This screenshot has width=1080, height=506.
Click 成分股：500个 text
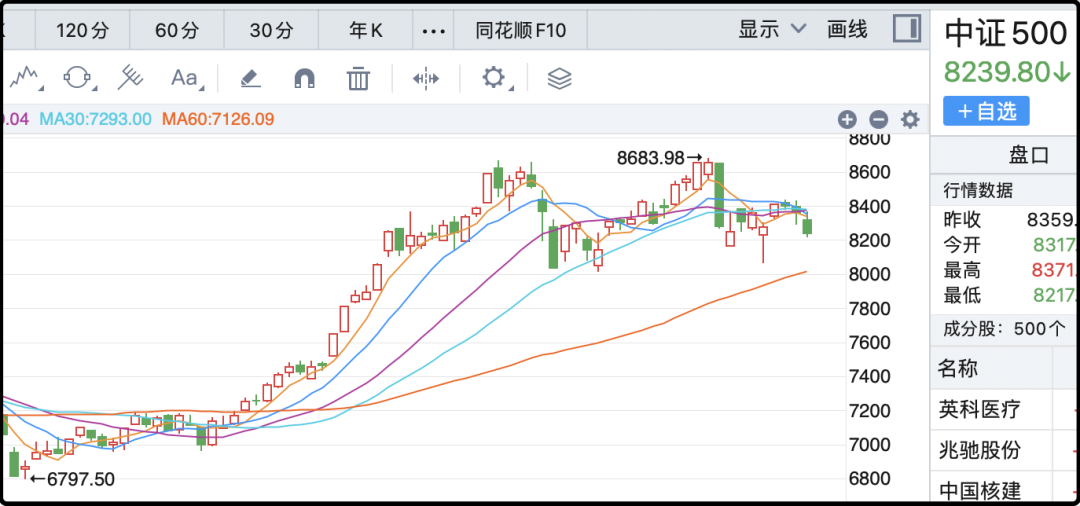[1005, 328]
